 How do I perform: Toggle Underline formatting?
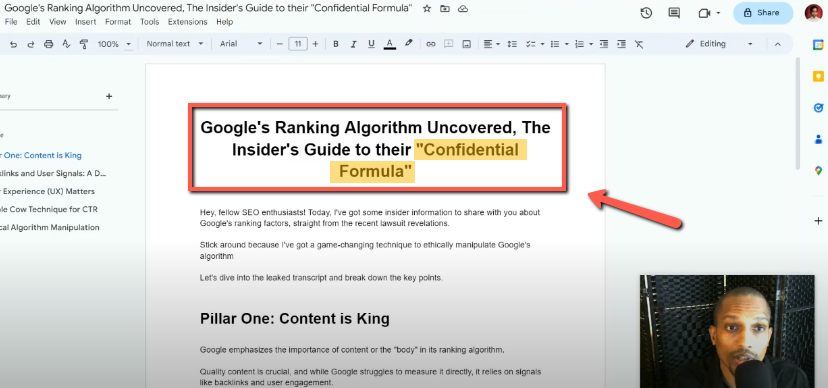(371, 44)
